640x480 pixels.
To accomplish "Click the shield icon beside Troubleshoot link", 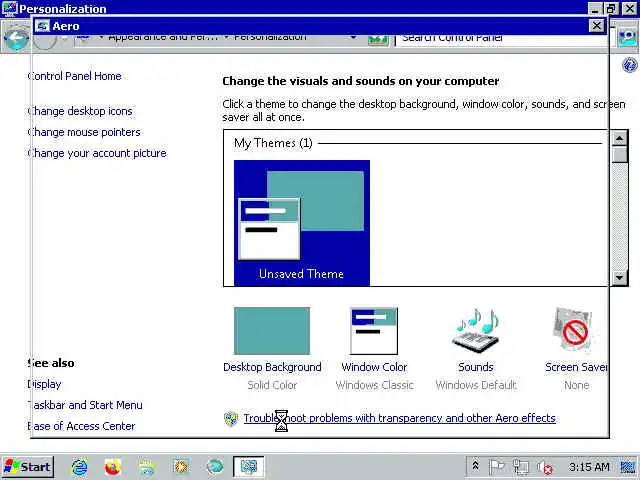I will pyautogui.click(x=231, y=418).
